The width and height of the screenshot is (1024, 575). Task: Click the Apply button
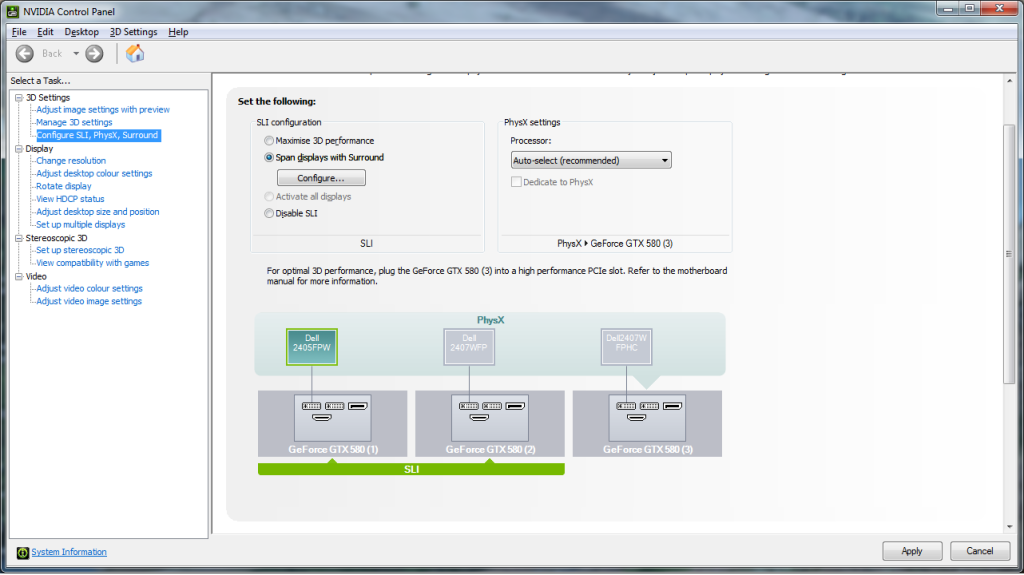912,551
